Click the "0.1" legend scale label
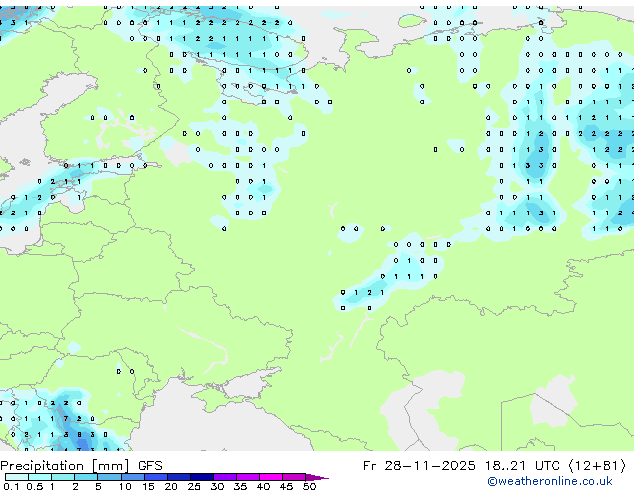 (x=11, y=486)
